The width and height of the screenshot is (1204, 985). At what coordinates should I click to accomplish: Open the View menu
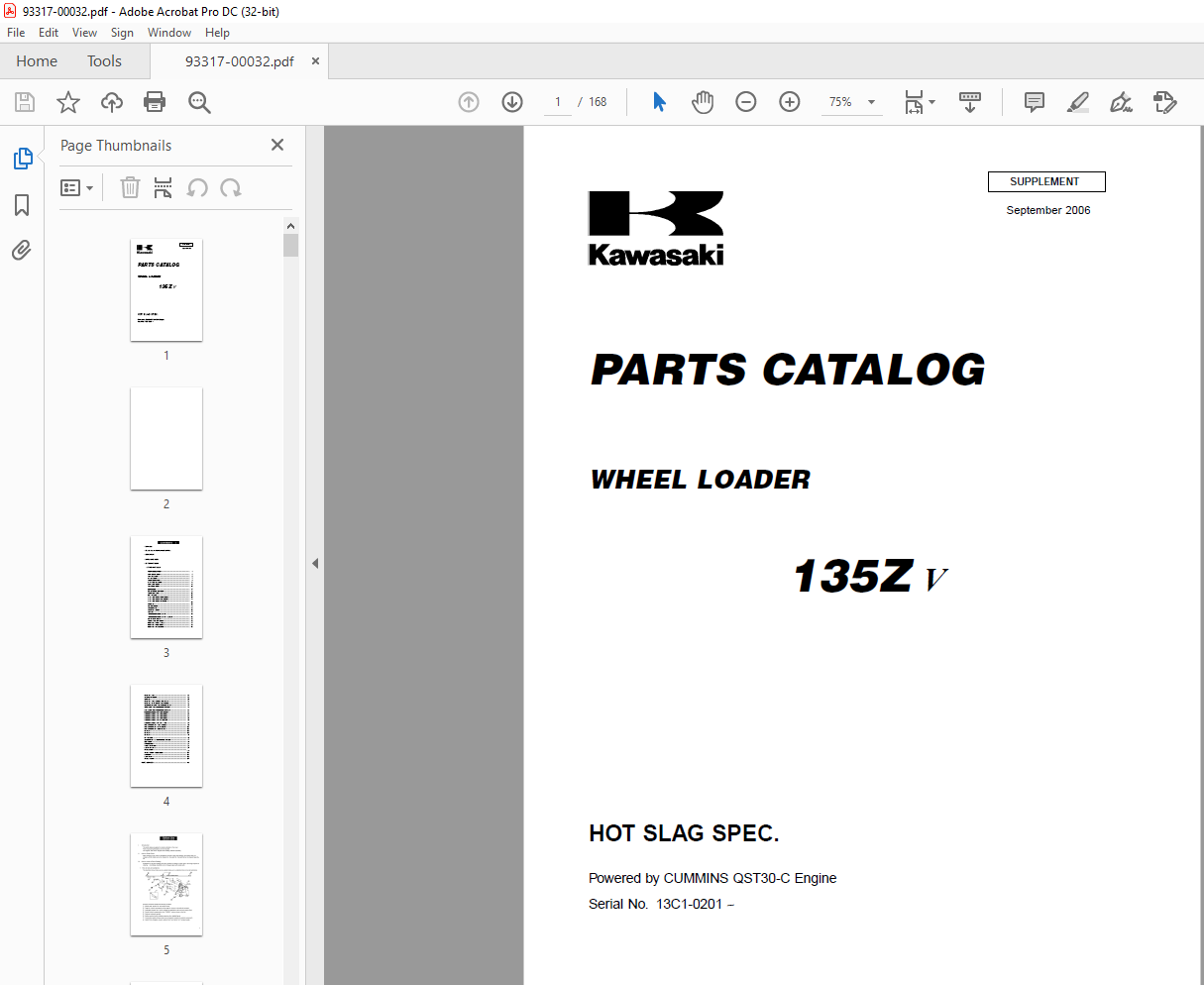[x=84, y=33]
